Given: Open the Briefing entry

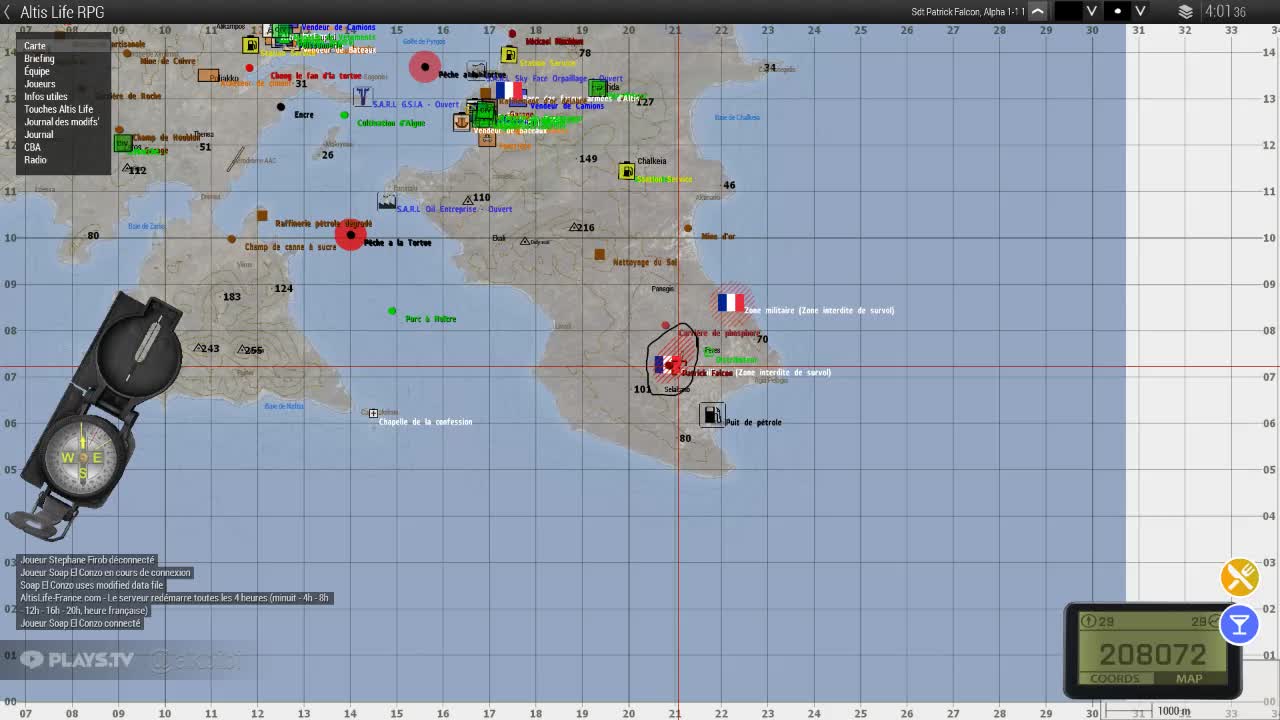Looking at the screenshot, I should click(x=39, y=59).
